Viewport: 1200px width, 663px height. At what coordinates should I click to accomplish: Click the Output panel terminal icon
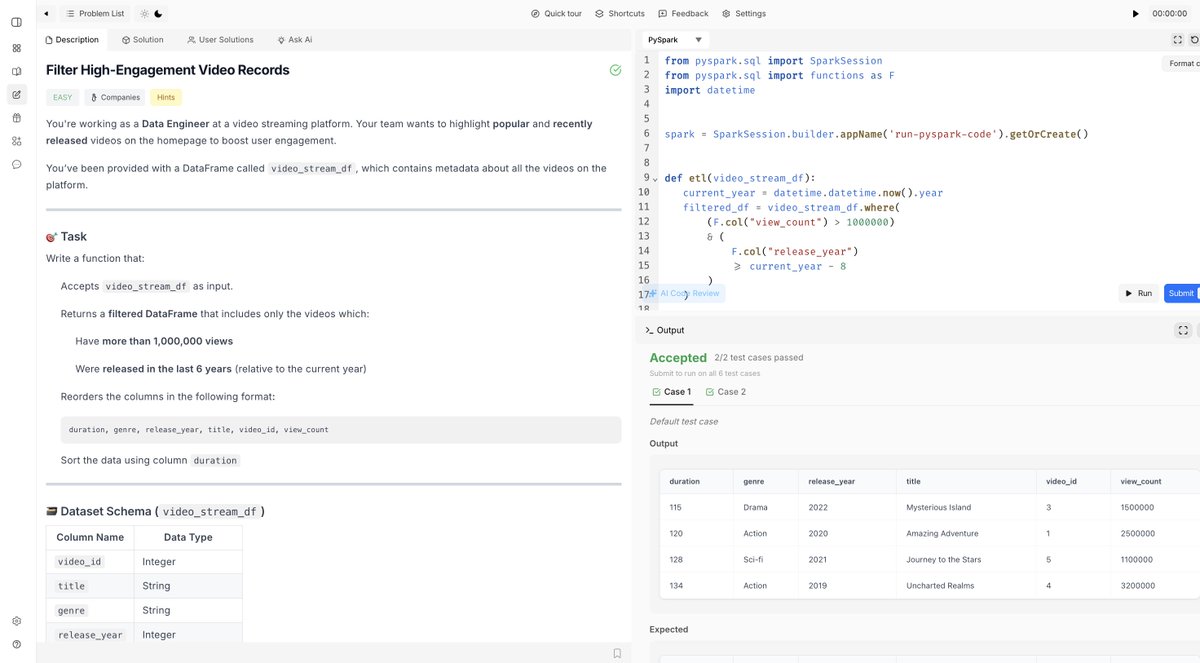pos(649,330)
